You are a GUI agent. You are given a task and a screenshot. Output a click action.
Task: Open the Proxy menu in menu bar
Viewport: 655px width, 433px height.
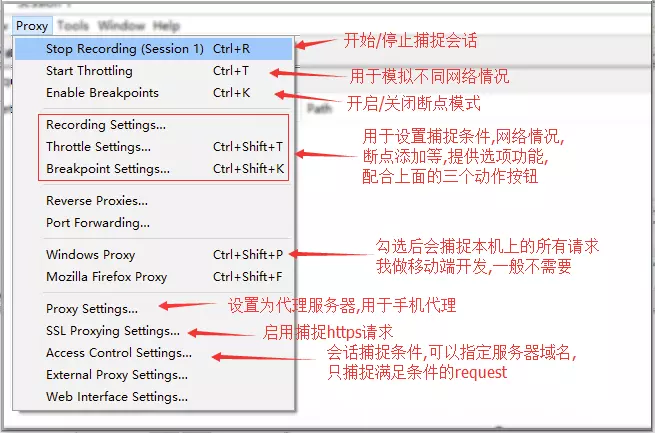click(x=32, y=26)
